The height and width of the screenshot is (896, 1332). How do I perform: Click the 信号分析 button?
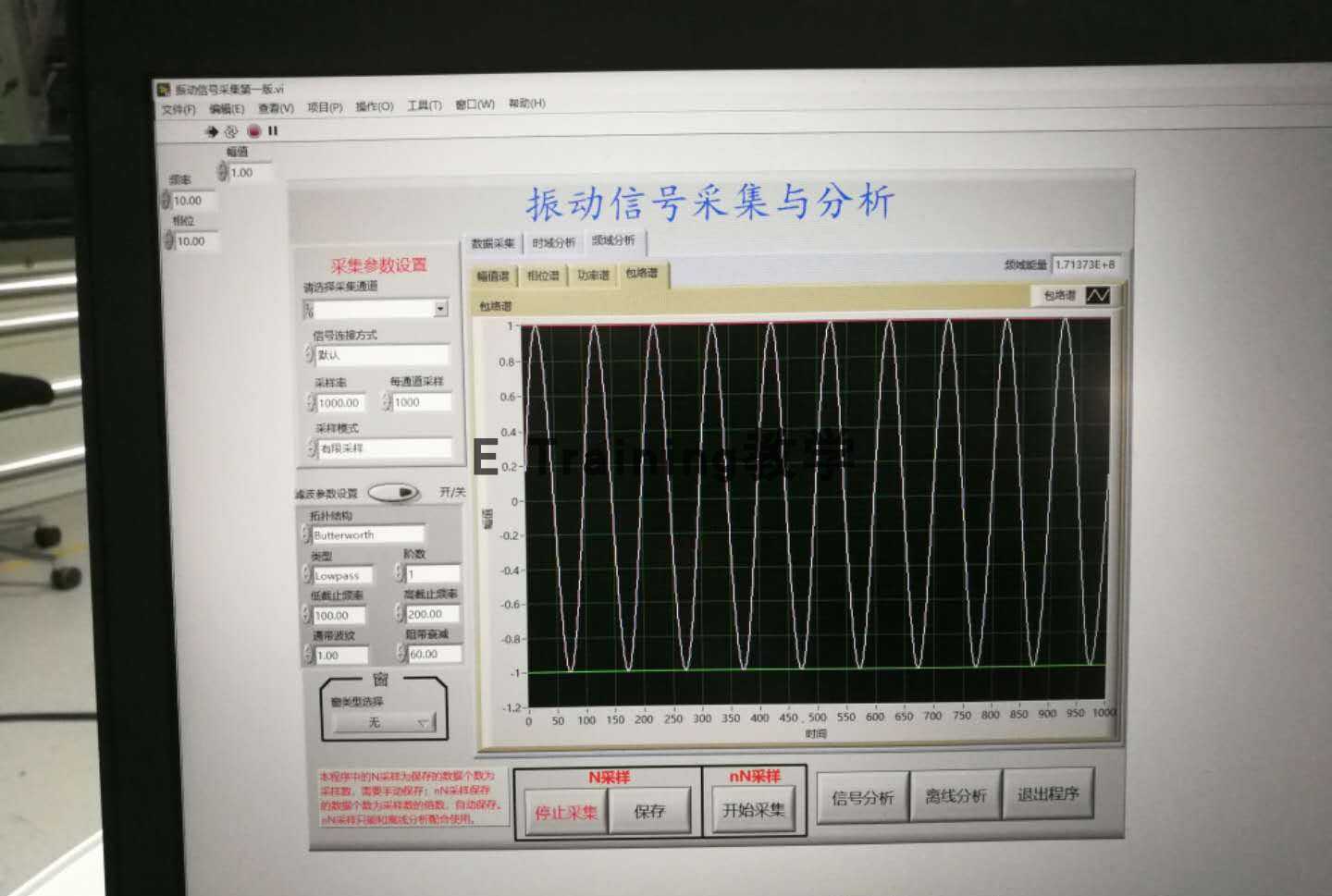[x=862, y=797]
